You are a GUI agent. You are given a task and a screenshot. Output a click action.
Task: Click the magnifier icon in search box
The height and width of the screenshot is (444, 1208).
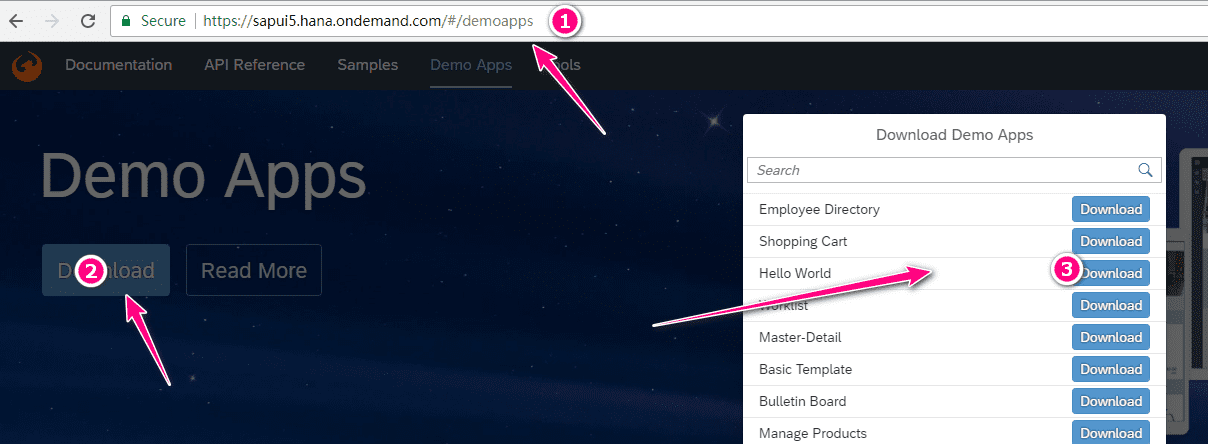[x=1146, y=170]
